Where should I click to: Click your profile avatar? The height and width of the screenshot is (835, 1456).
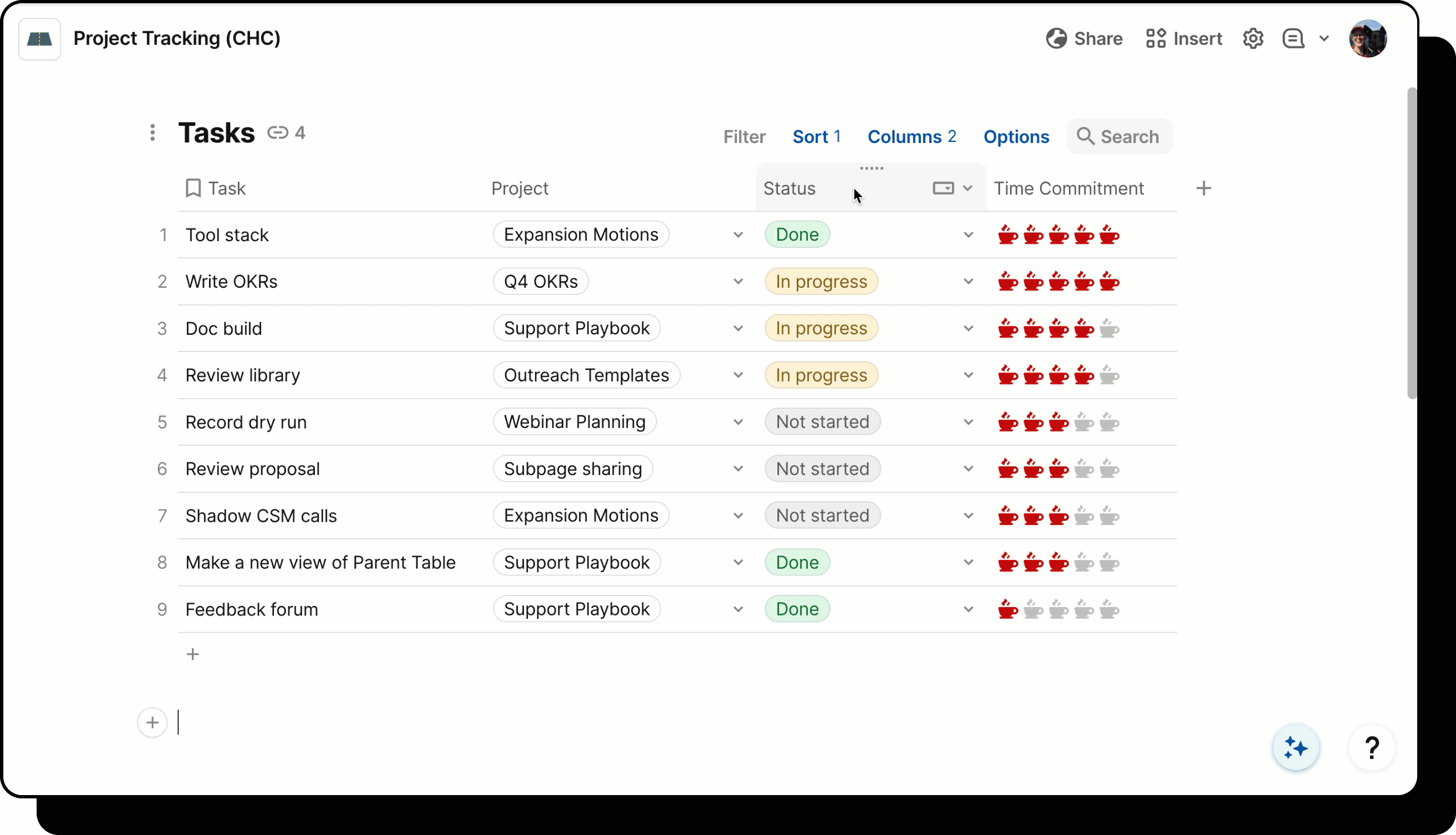coord(1368,38)
